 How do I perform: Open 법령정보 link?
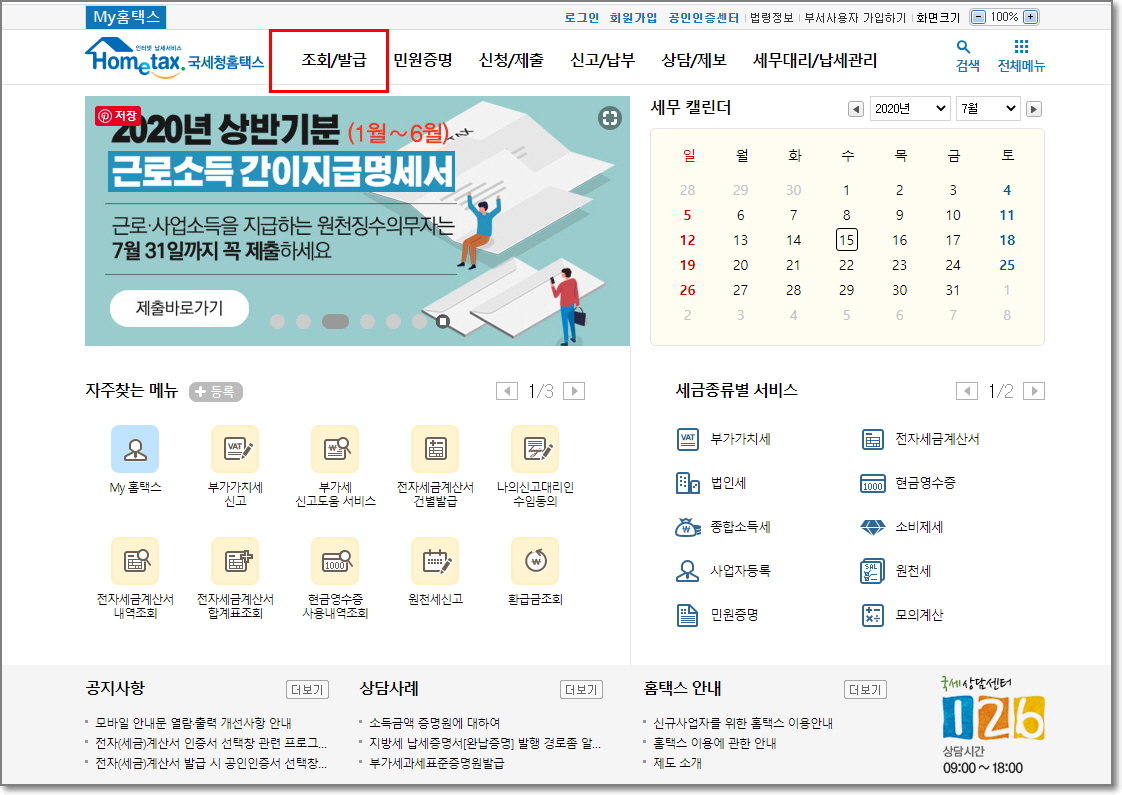click(771, 18)
